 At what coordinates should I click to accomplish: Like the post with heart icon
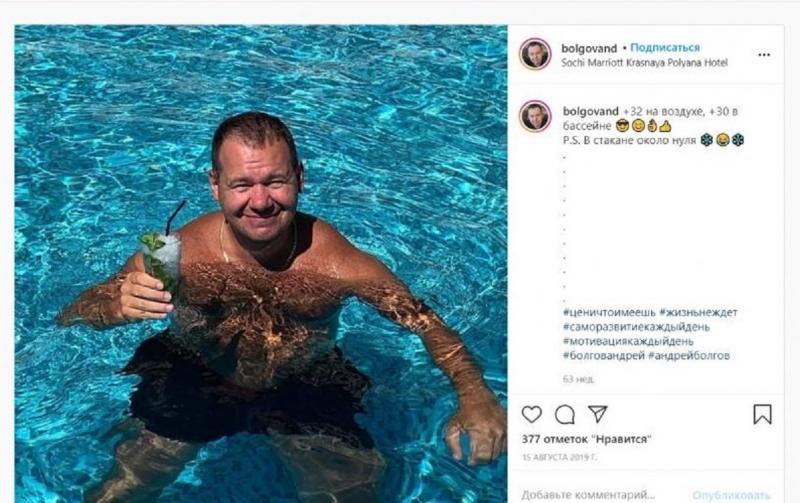tap(532, 414)
